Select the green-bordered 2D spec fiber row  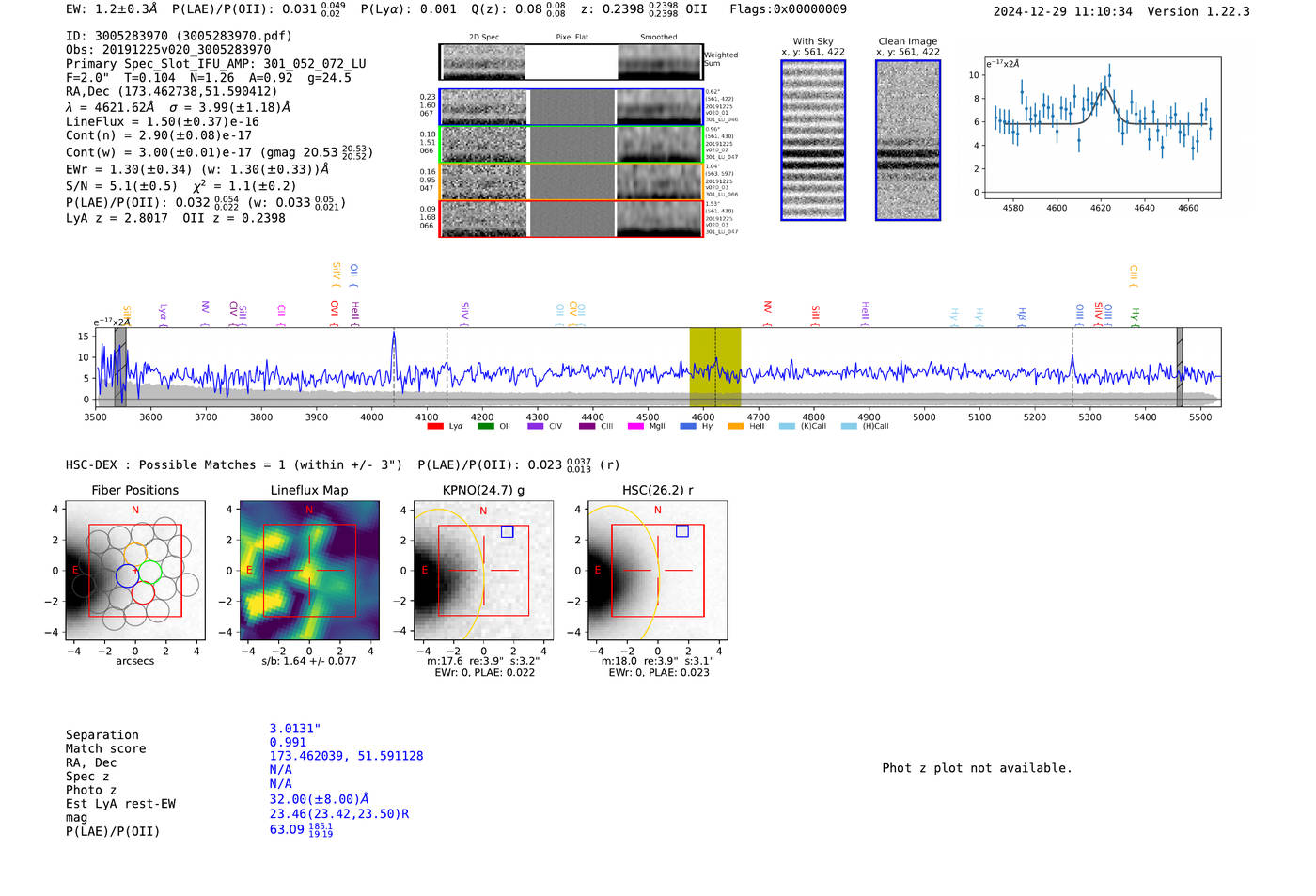pos(571,144)
